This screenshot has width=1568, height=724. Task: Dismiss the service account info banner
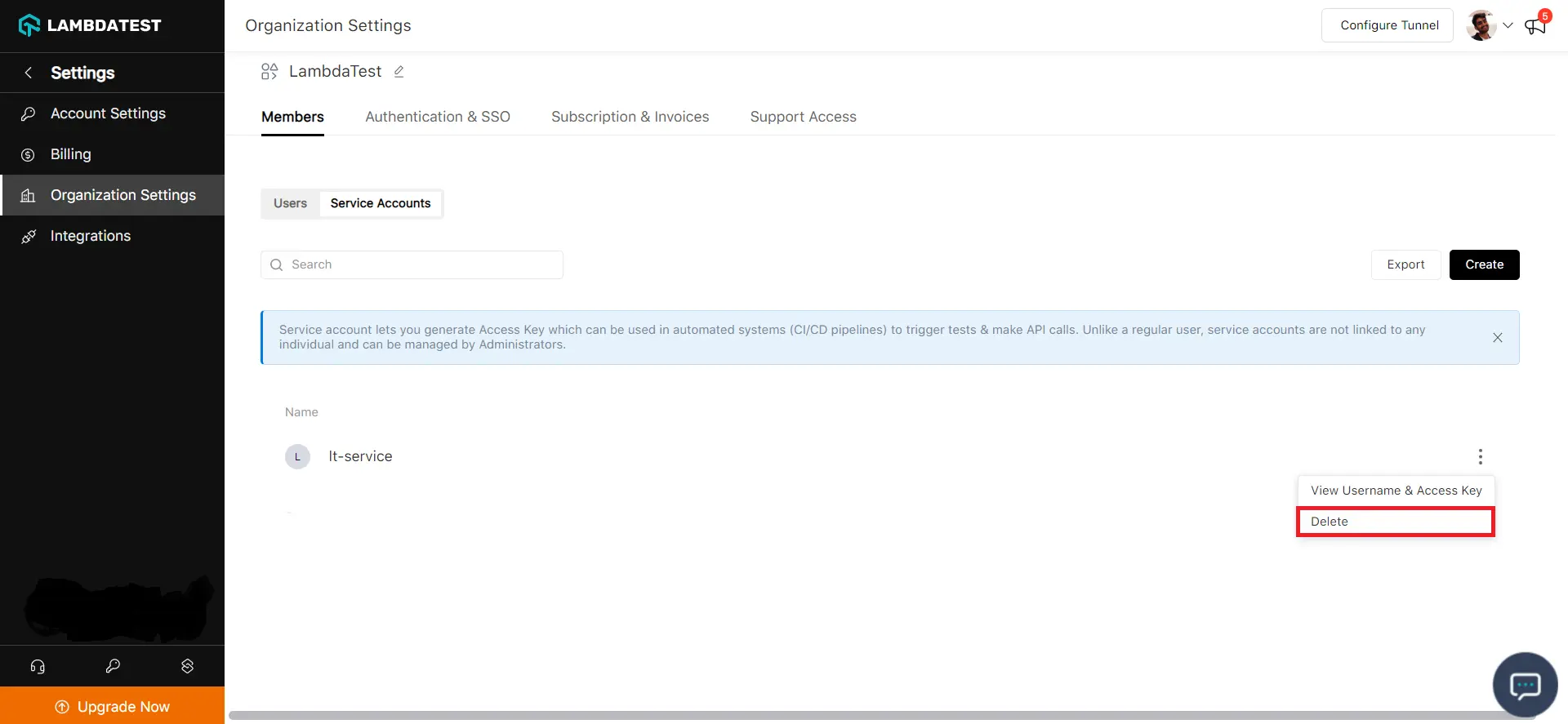(1497, 338)
